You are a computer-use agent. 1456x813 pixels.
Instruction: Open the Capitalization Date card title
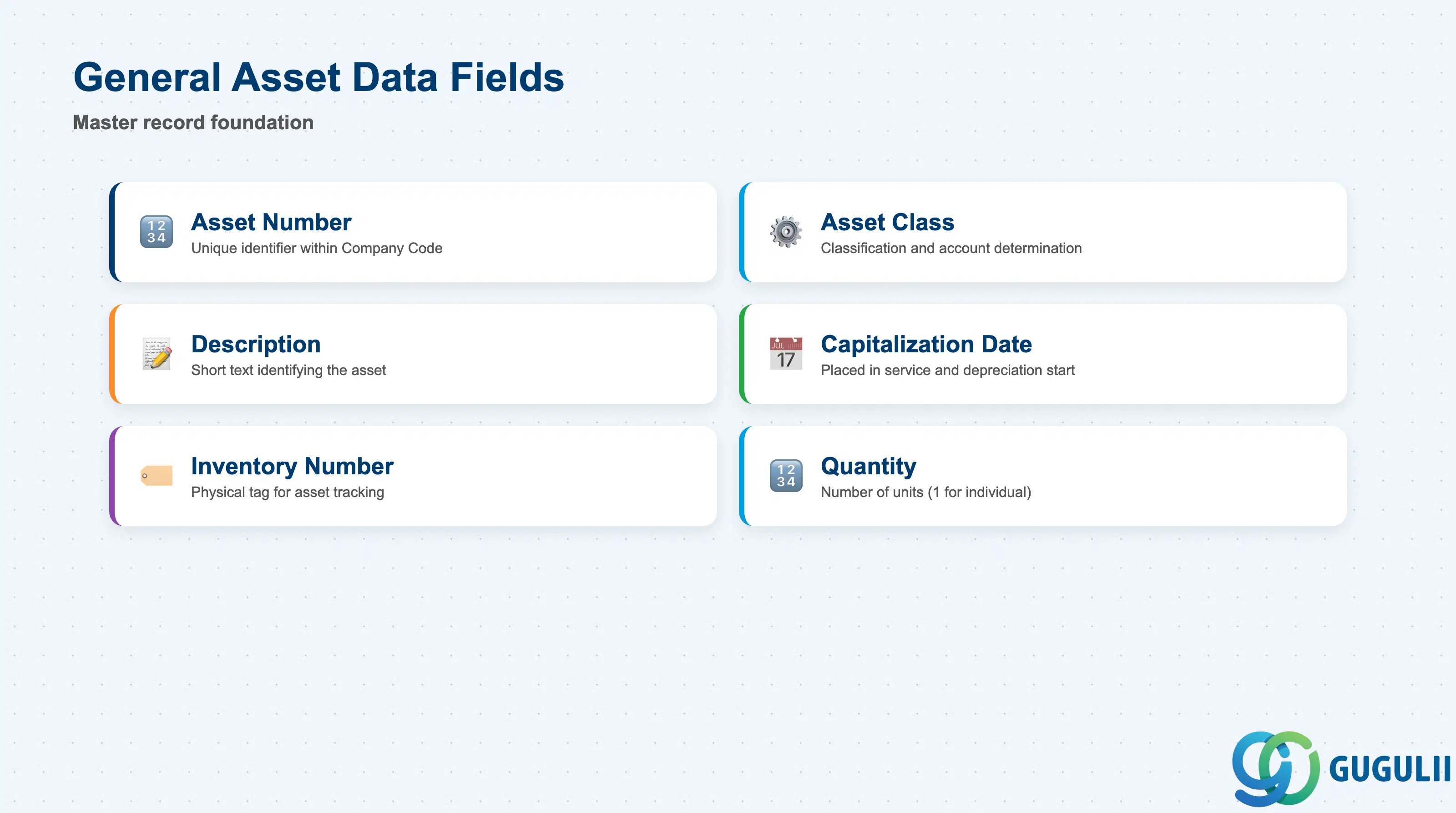(x=926, y=344)
